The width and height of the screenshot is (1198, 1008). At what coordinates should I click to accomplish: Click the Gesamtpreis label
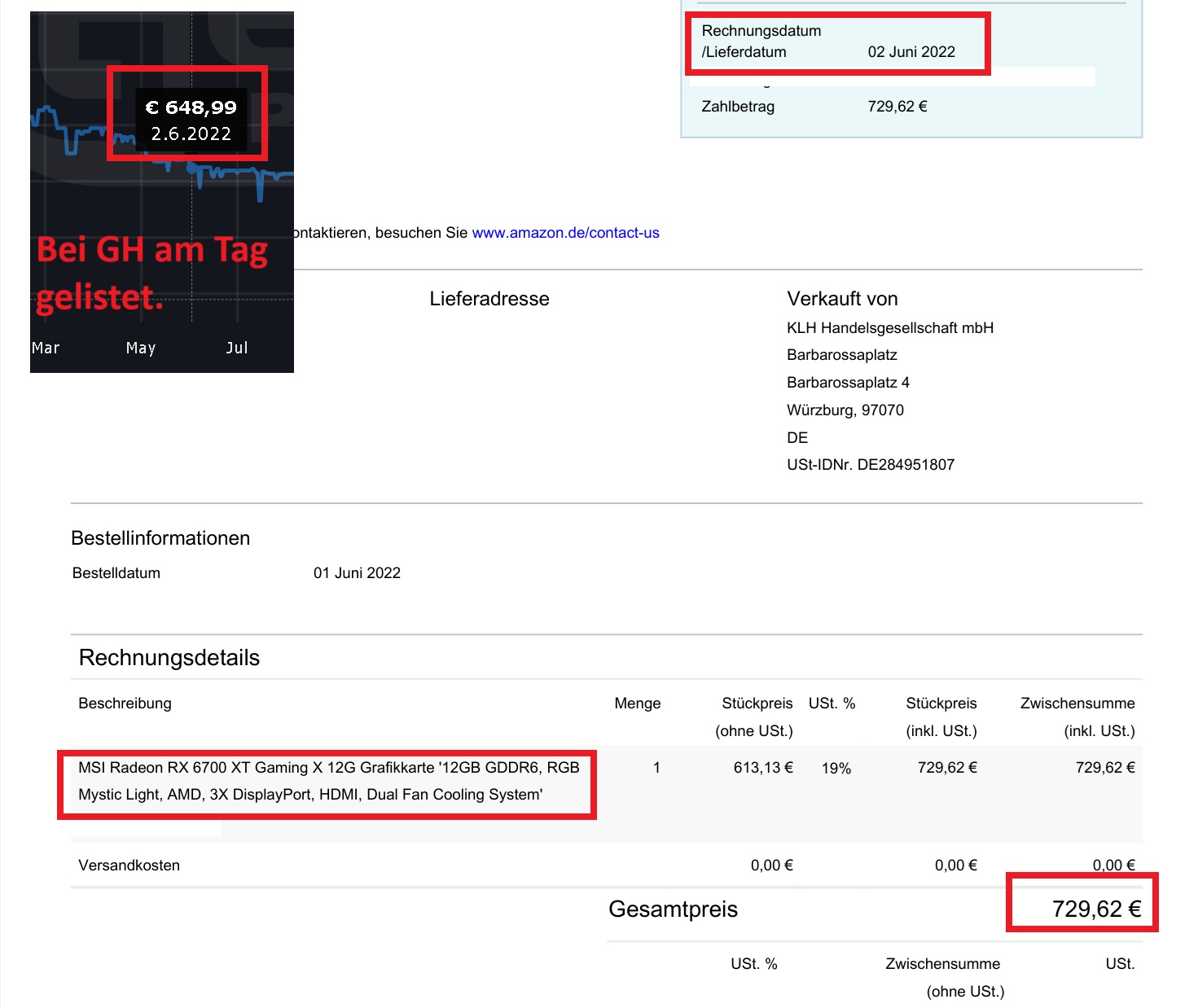tap(674, 909)
